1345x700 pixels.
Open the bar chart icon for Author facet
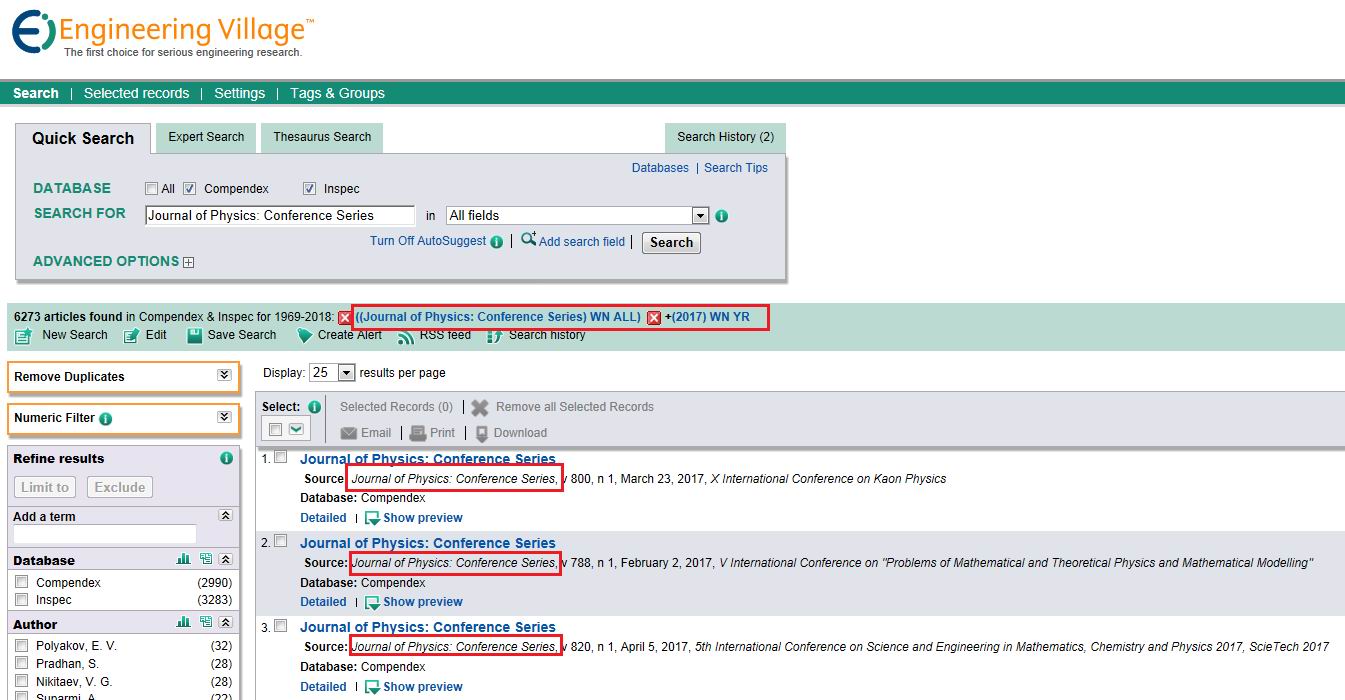[184, 622]
